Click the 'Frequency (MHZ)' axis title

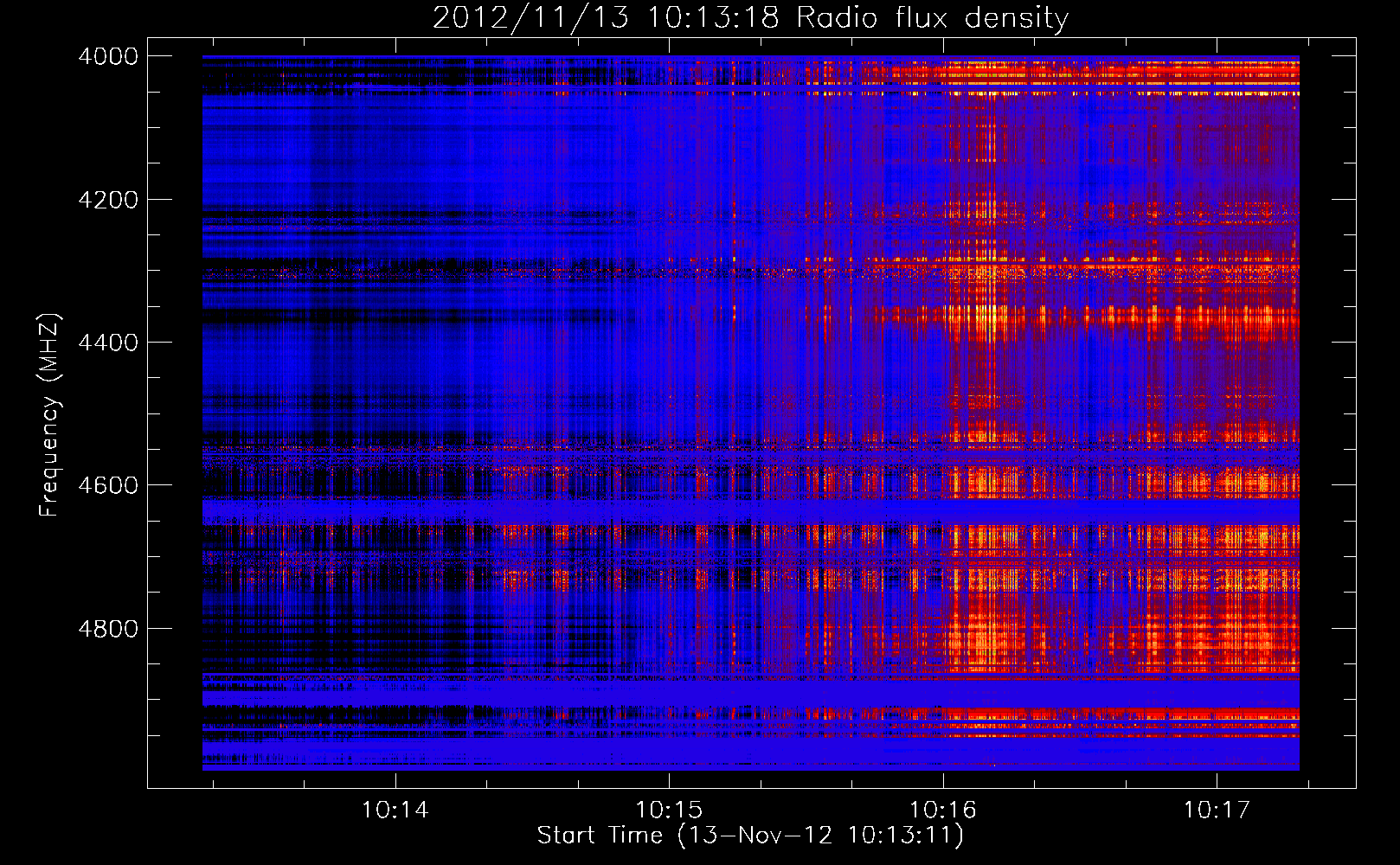50,414
